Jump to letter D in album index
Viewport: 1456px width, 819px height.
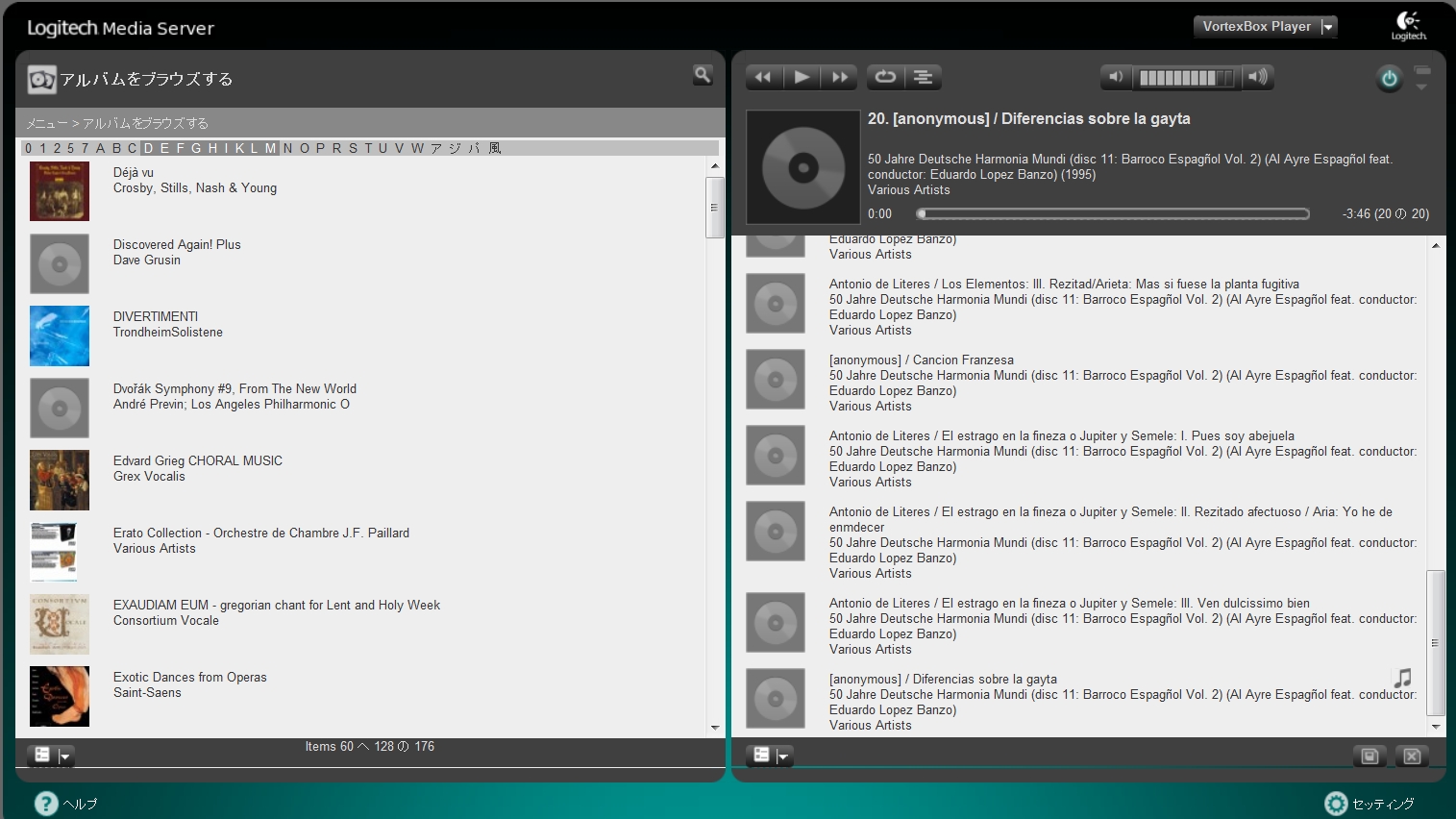tap(148, 148)
